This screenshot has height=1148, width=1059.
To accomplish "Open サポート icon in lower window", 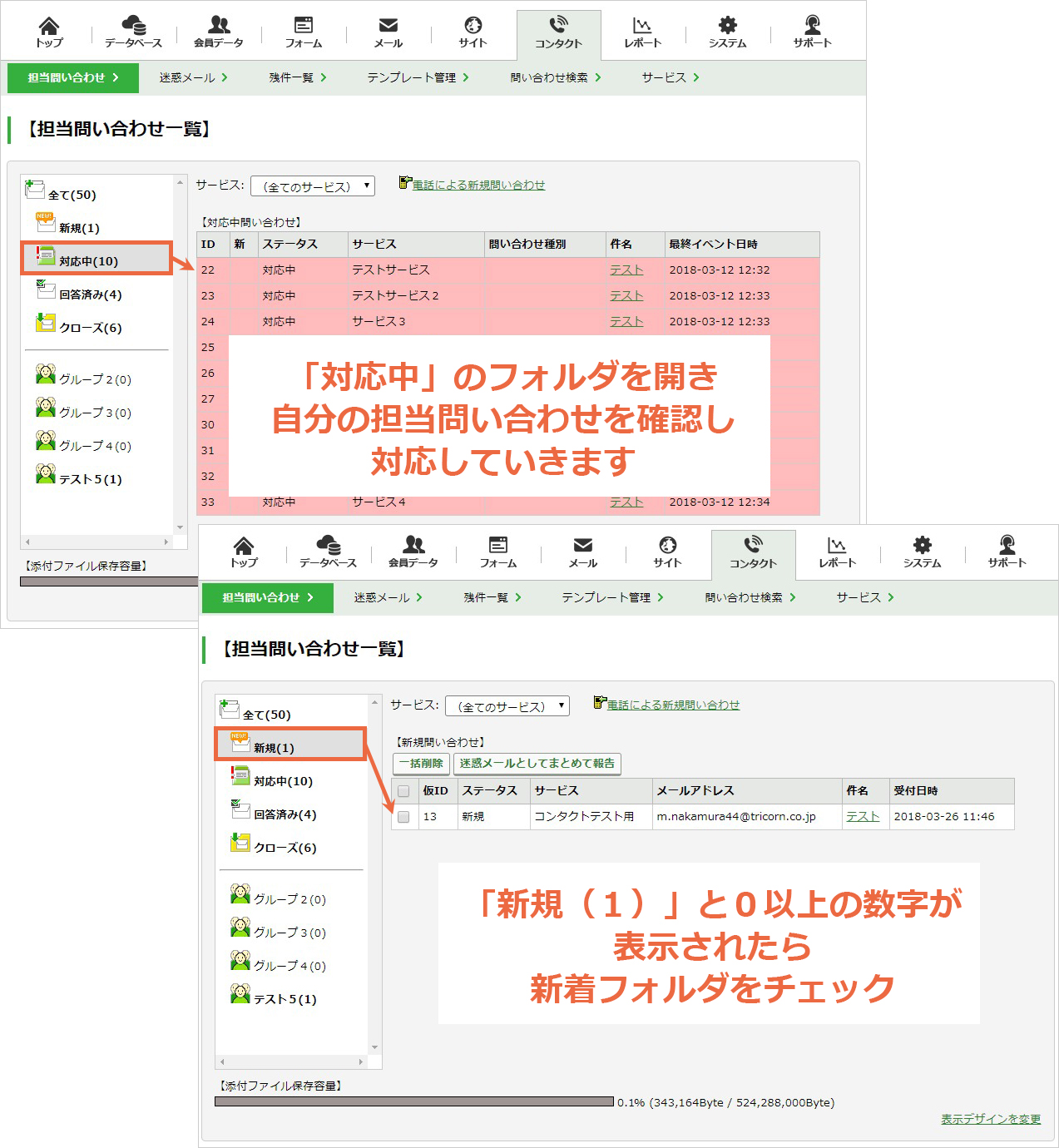I will point(1007,552).
